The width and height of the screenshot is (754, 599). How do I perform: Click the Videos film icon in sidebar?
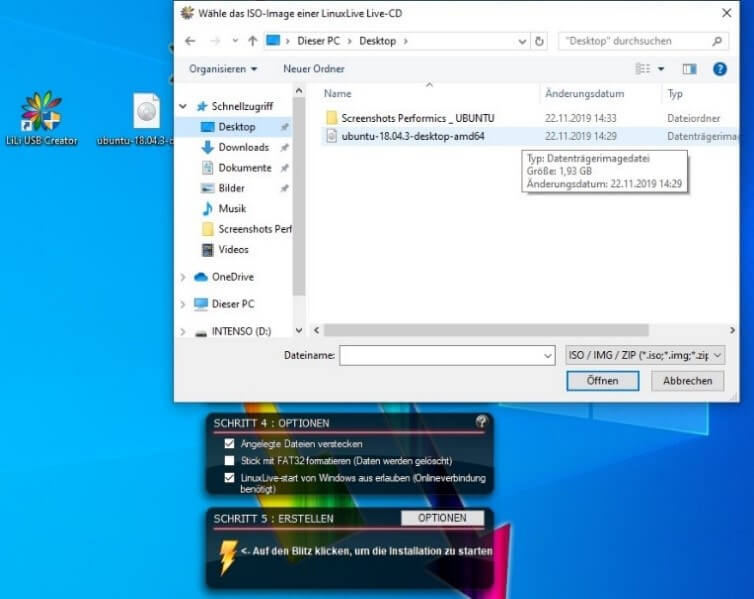tap(207, 250)
